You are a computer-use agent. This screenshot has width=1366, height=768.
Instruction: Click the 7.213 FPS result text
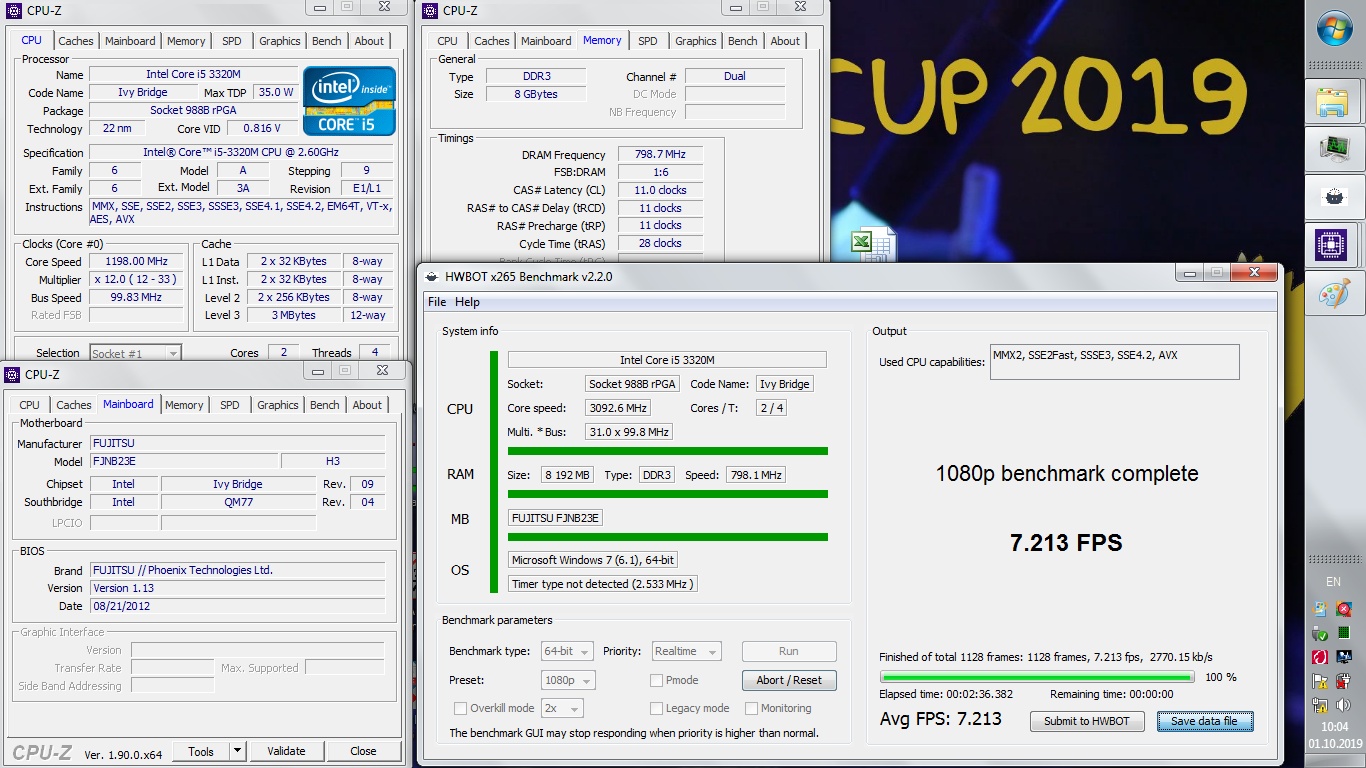[1066, 543]
